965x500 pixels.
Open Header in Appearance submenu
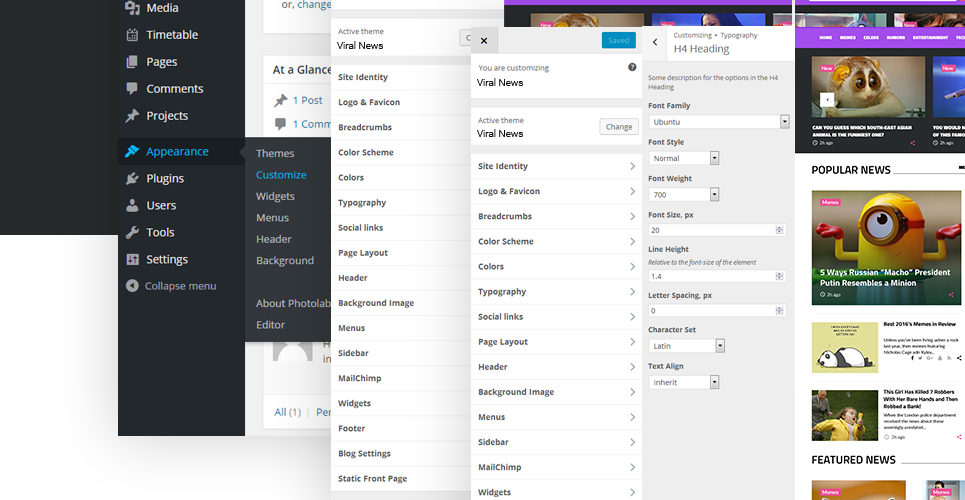[274, 240]
